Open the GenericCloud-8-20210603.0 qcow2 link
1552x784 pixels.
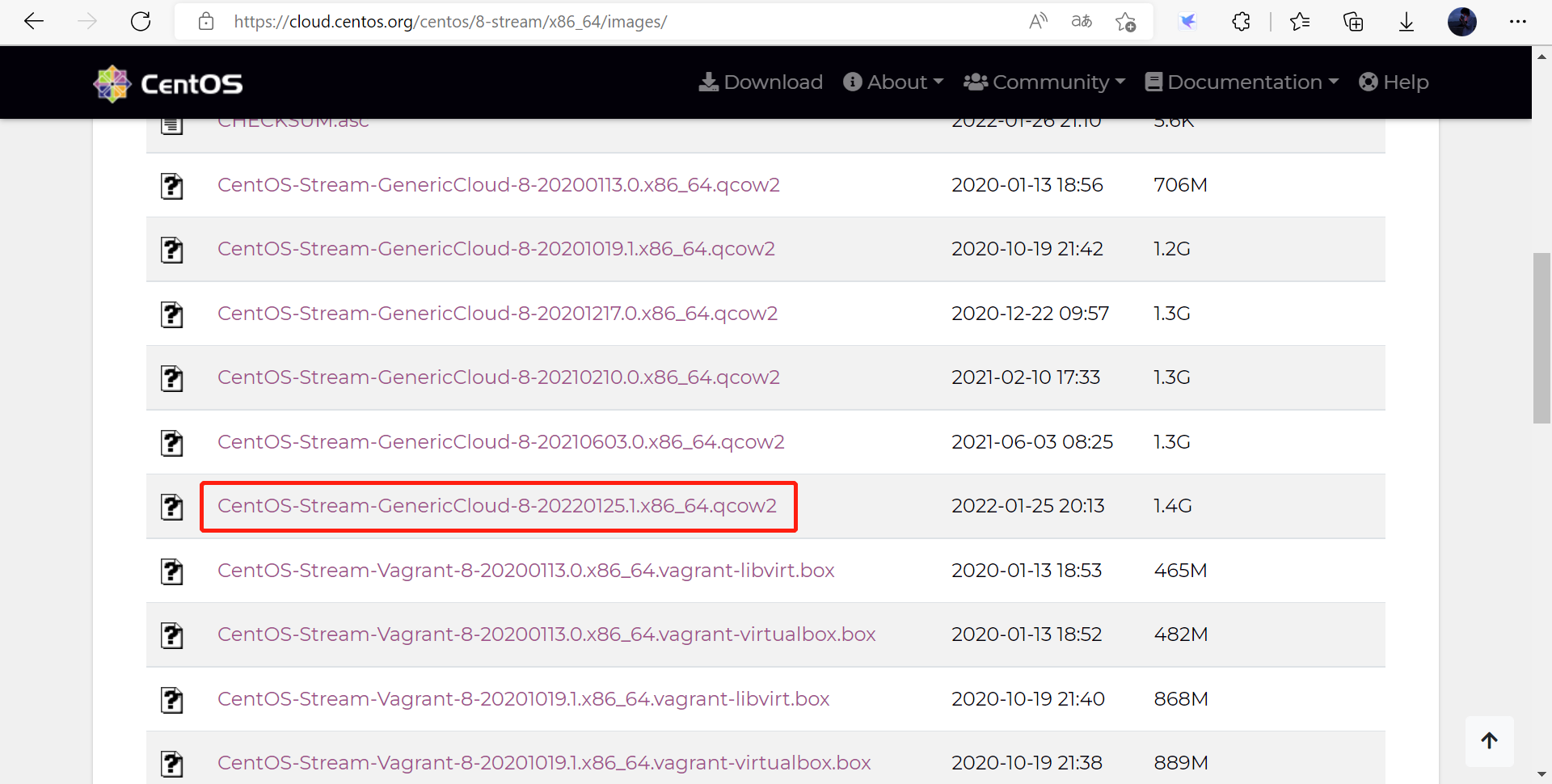pos(501,442)
